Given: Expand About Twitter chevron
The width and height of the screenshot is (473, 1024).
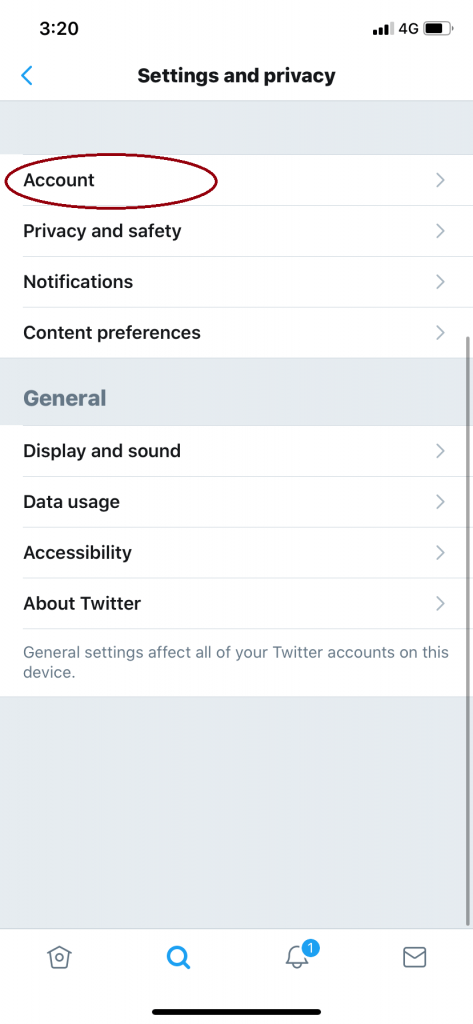Looking at the screenshot, I should pyautogui.click(x=440, y=603).
